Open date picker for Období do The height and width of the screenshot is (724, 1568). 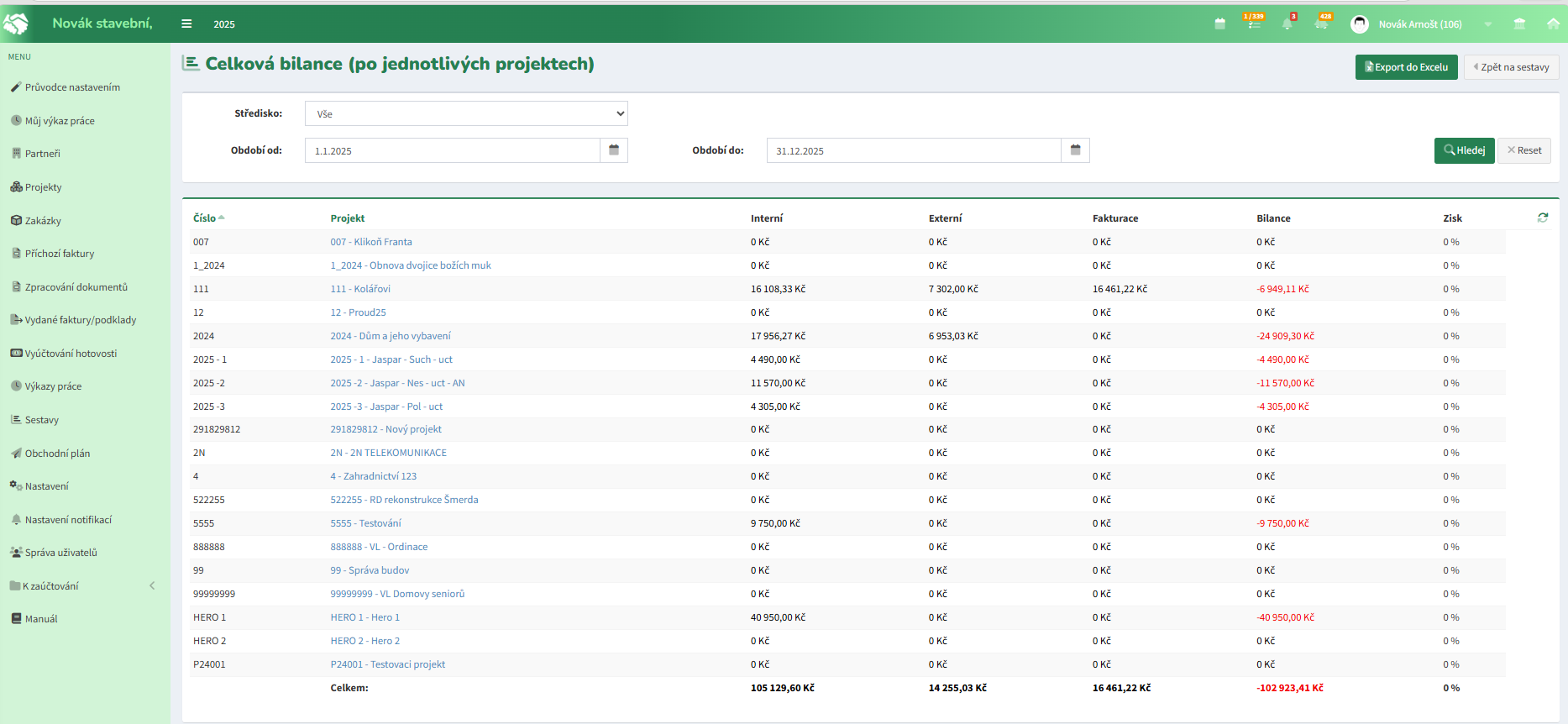tap(1075, 150)
